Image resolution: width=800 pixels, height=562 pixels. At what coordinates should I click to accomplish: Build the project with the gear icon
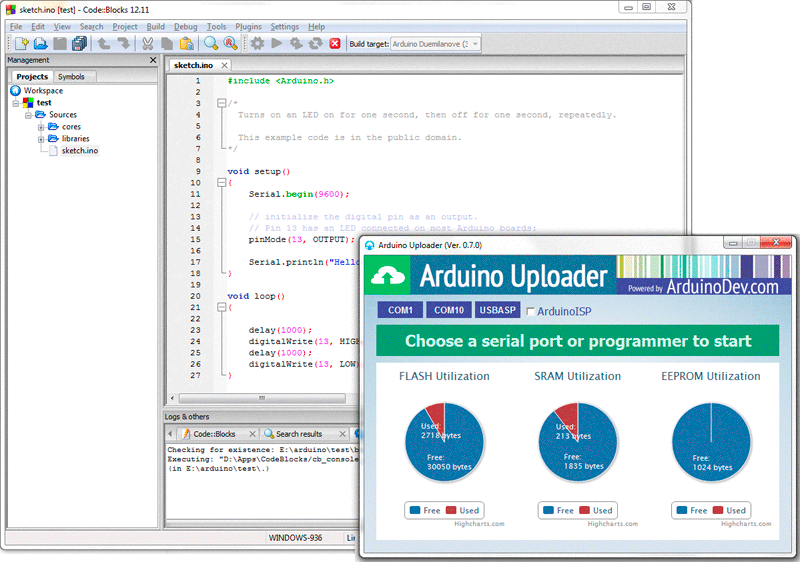(x=257, y=44)
